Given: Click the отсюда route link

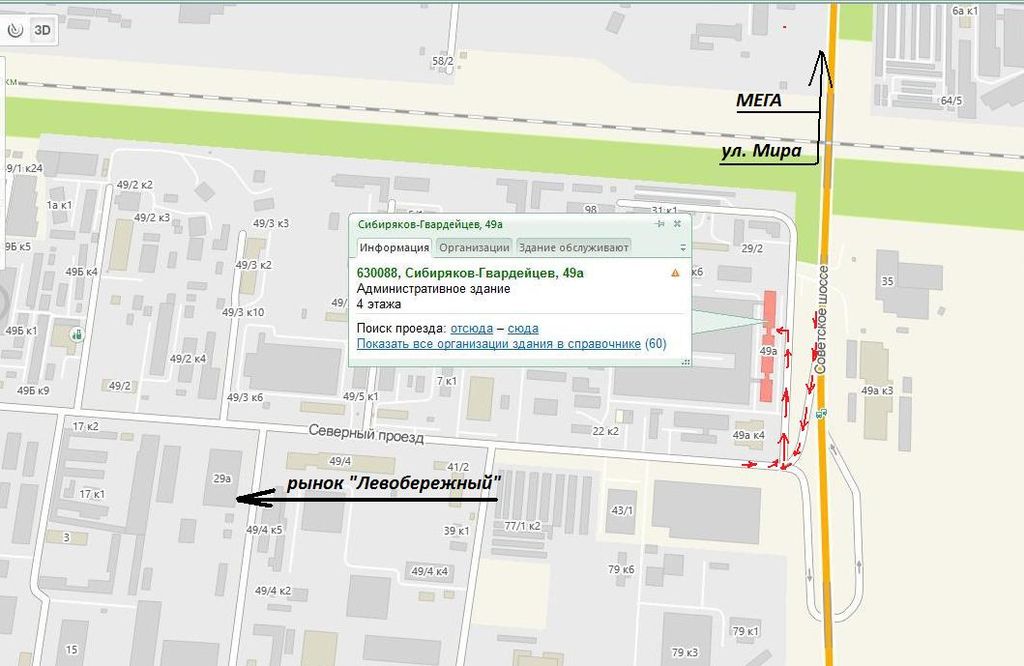Looking at the screenshot, I should [x=471, y=328].
